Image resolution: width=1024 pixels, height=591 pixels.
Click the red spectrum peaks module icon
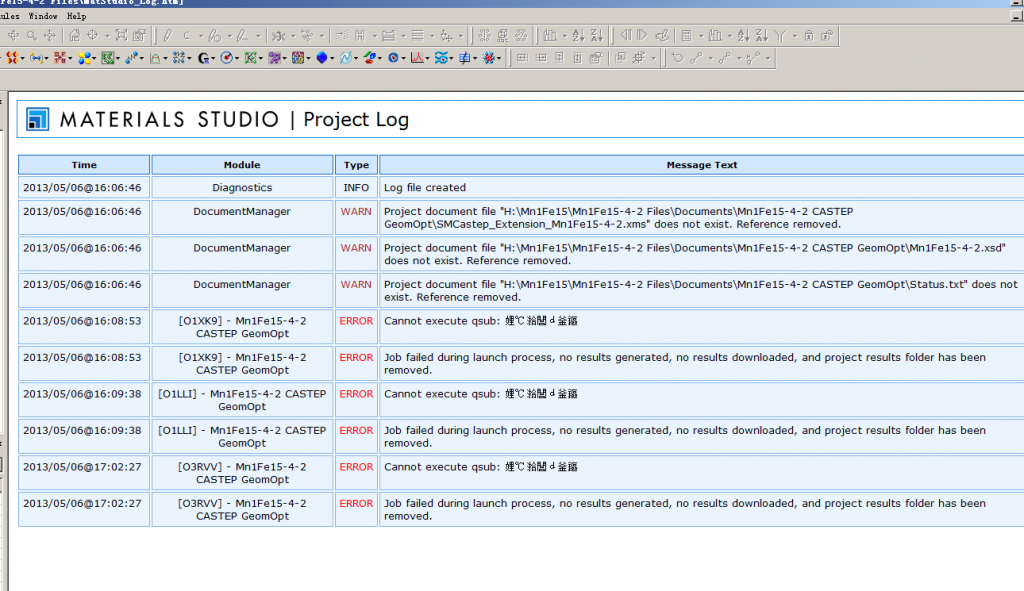pos(417,58)
